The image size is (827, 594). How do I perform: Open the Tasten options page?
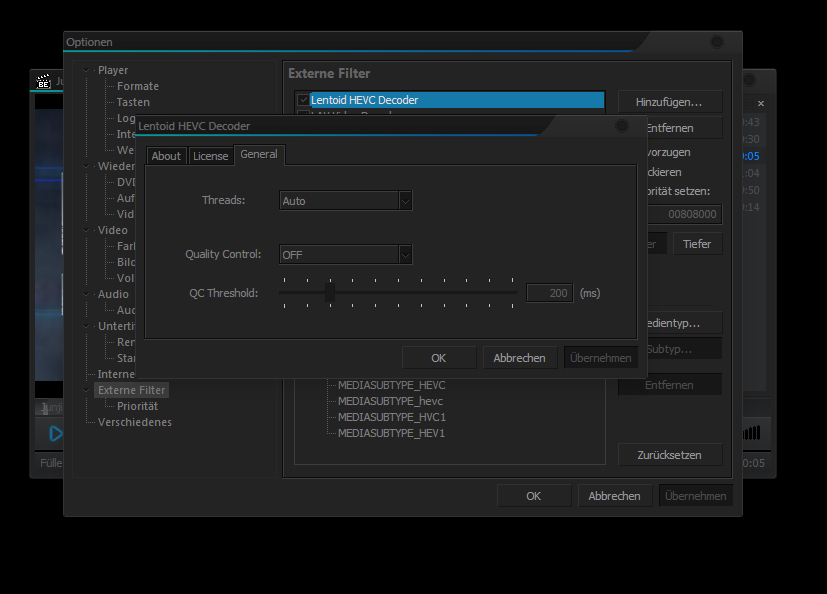coord(133,102)
